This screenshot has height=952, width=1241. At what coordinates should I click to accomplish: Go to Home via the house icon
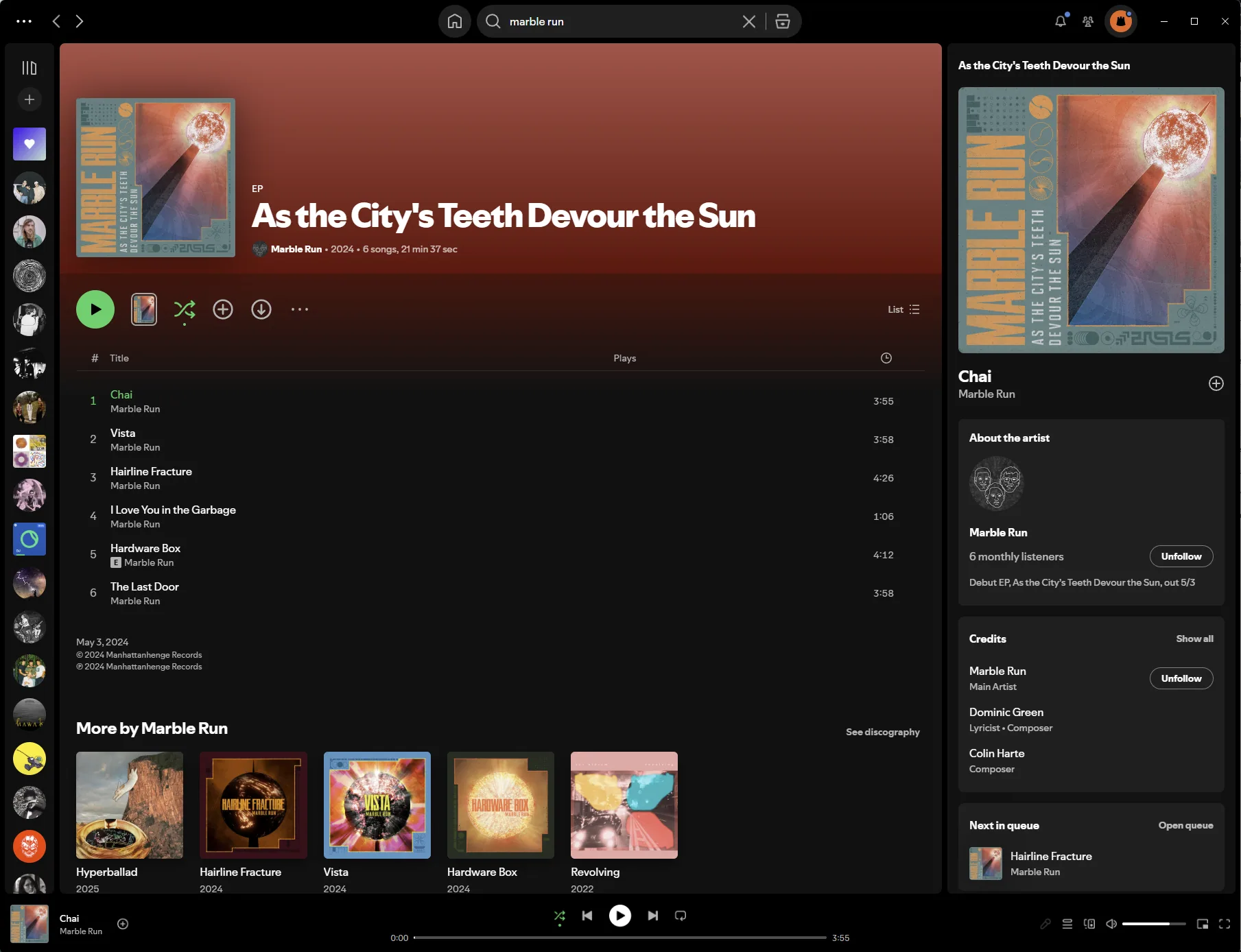point(455,21)
